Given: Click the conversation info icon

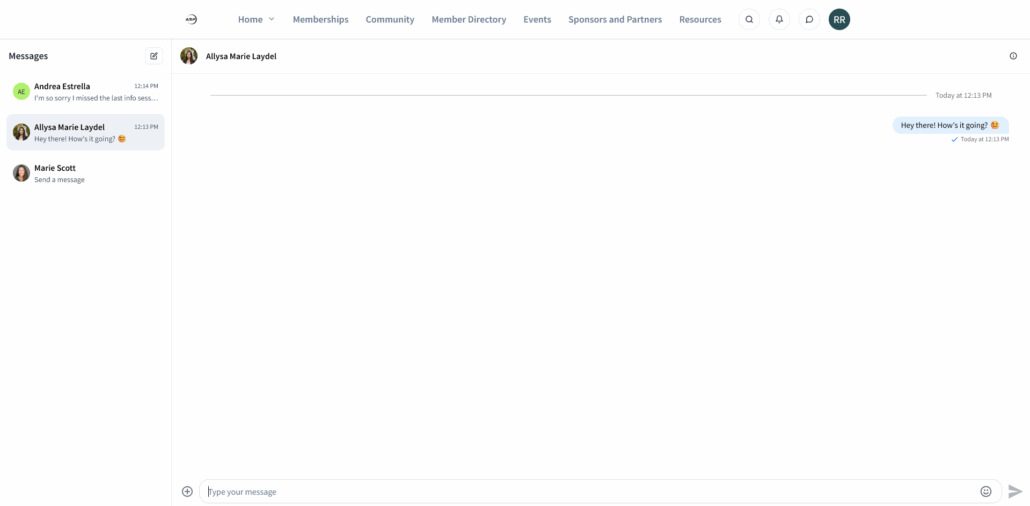Looking at the screenshot, I should (x=1013, y=56).
